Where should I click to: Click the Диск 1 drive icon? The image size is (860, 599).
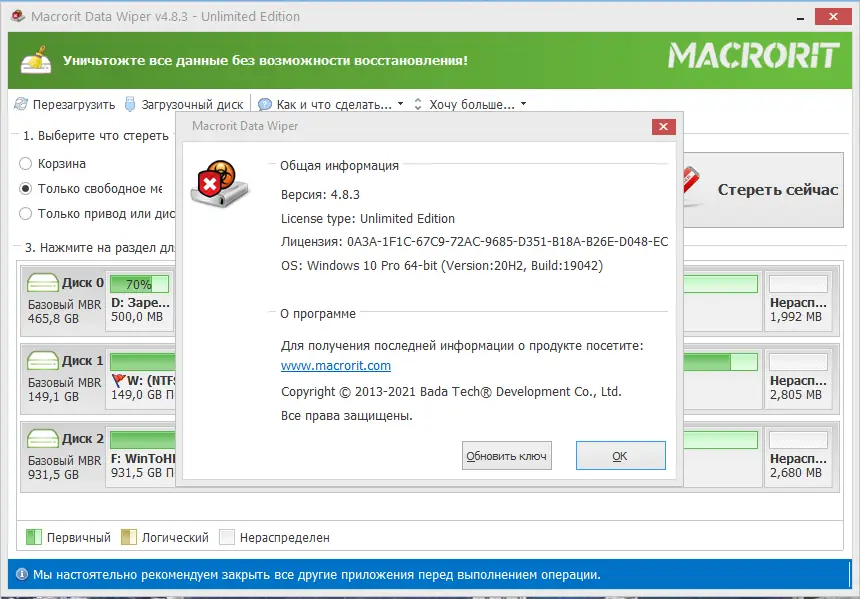[x=43, y=361]
